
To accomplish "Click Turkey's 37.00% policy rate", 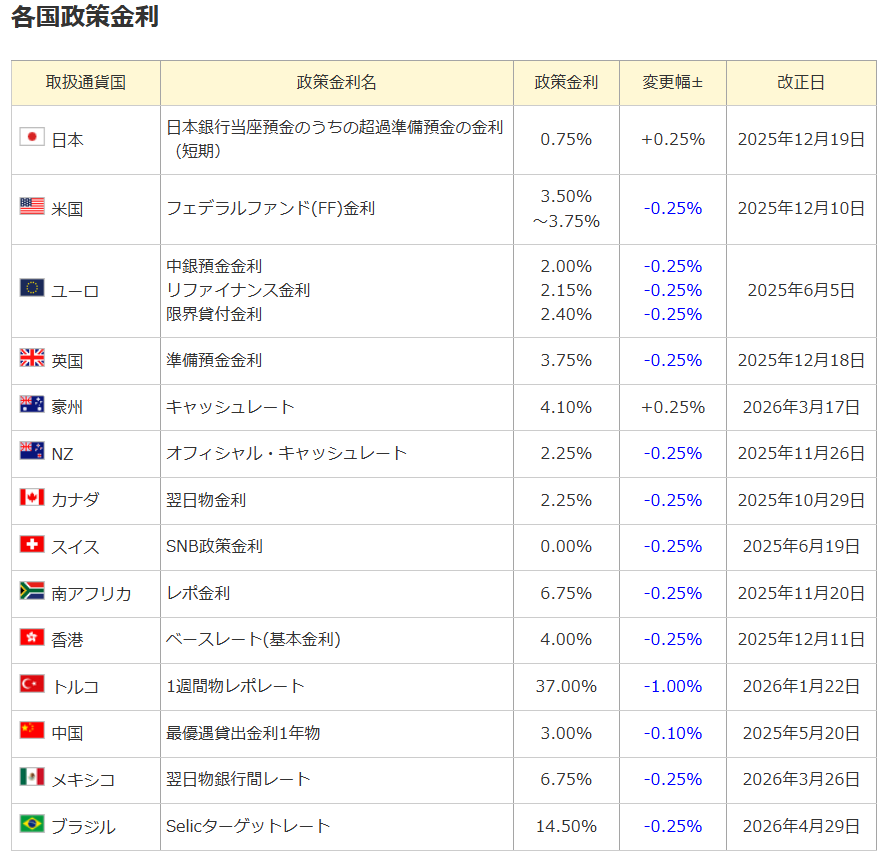I will [566, 686].
